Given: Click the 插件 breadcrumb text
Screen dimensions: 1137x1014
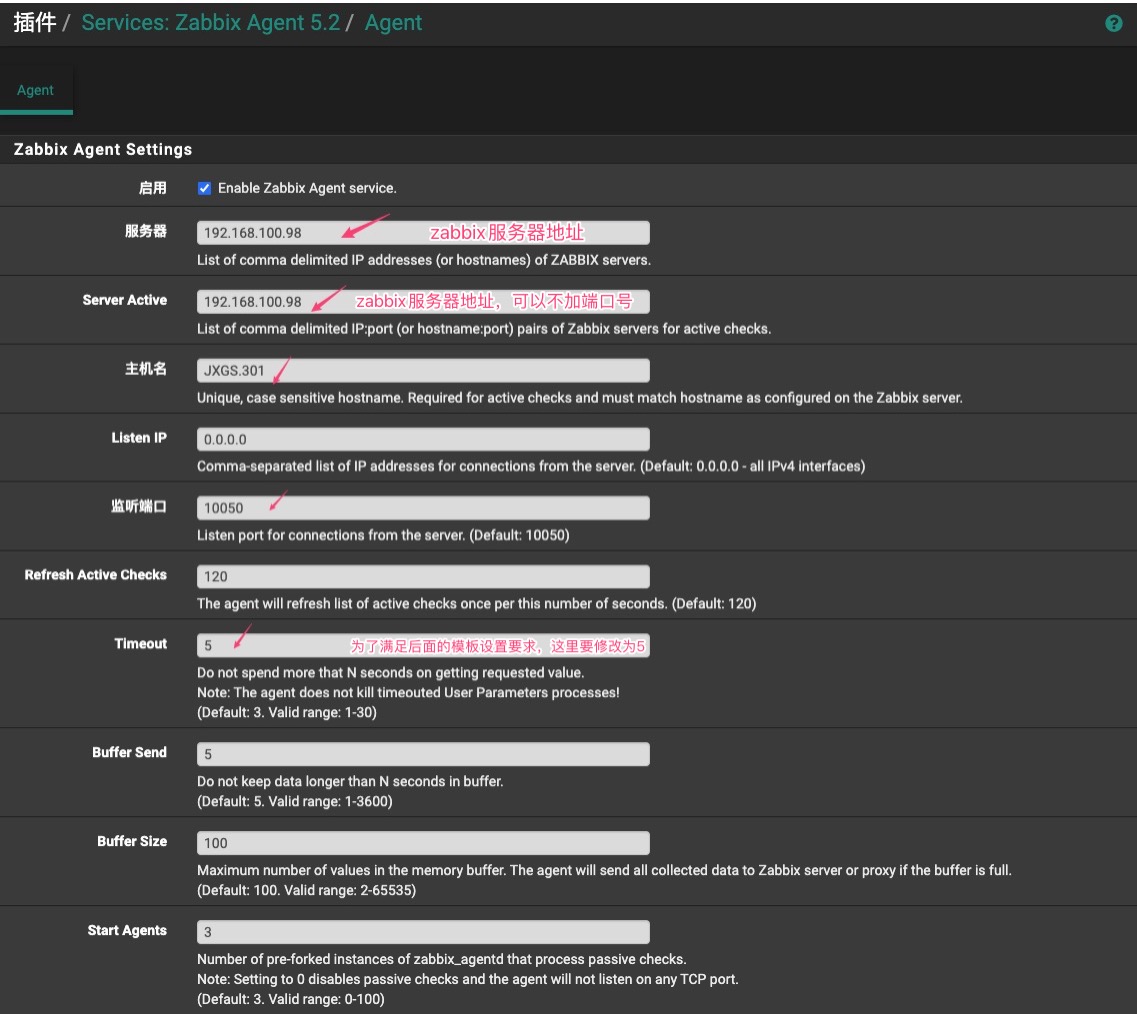Looking at the screenshot, I should point(34,23).
